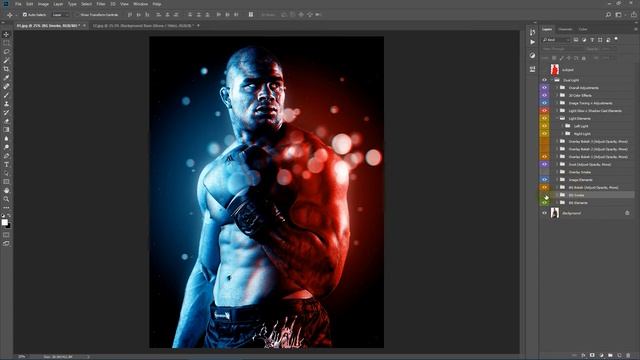Open the File menu
The height and width of the screenshot is (360, 640).
click(18, 4)
